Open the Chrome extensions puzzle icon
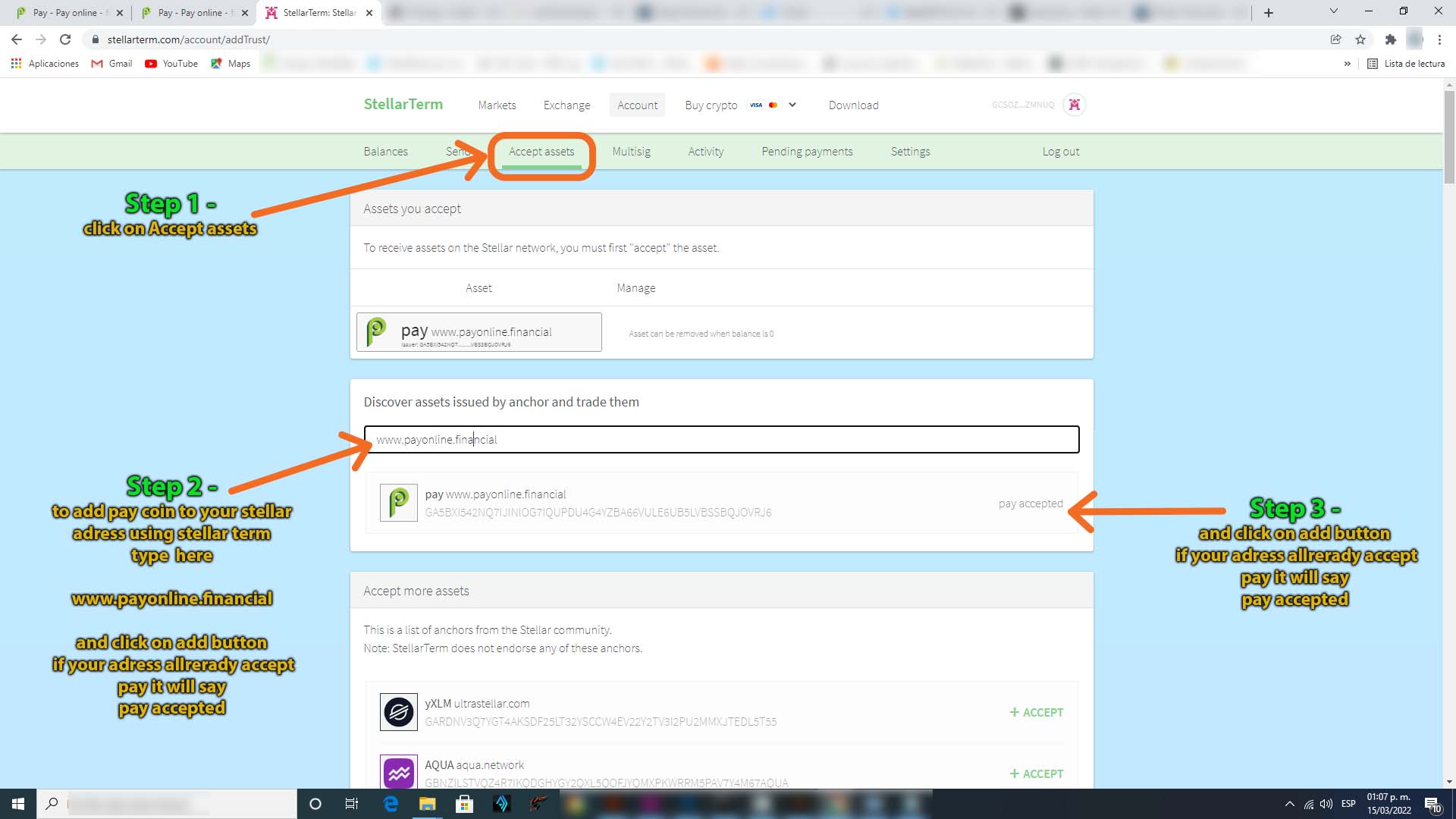The width and height of the screenshot is (1456, 819). click(1390, 39)
